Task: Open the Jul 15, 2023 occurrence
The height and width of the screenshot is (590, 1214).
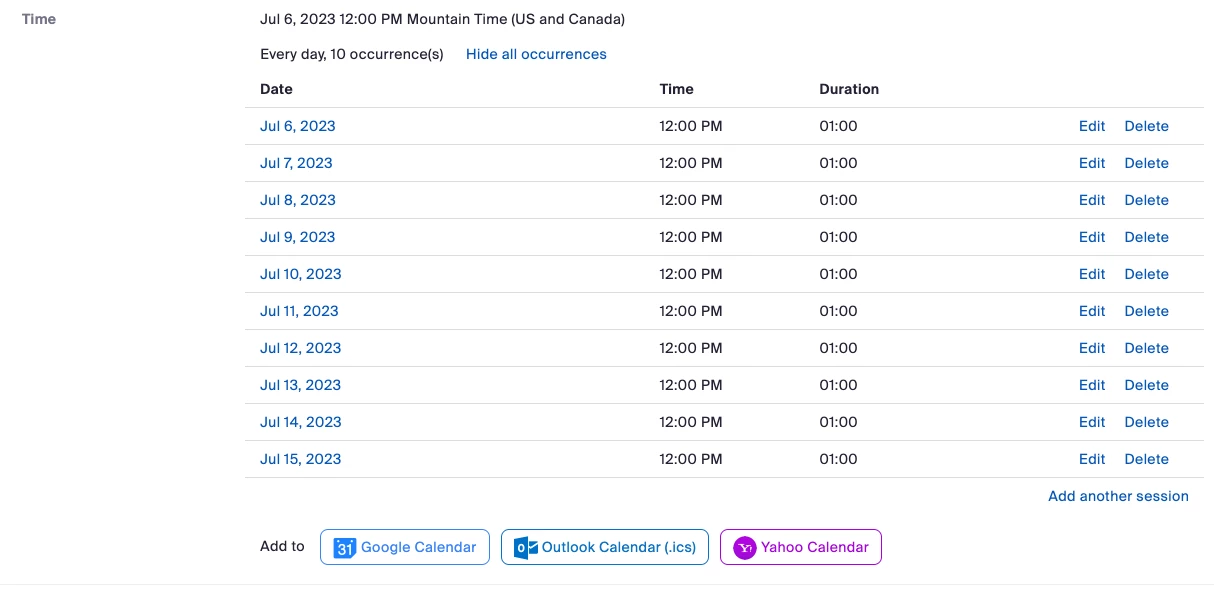Action: click(x=301, y=459)
